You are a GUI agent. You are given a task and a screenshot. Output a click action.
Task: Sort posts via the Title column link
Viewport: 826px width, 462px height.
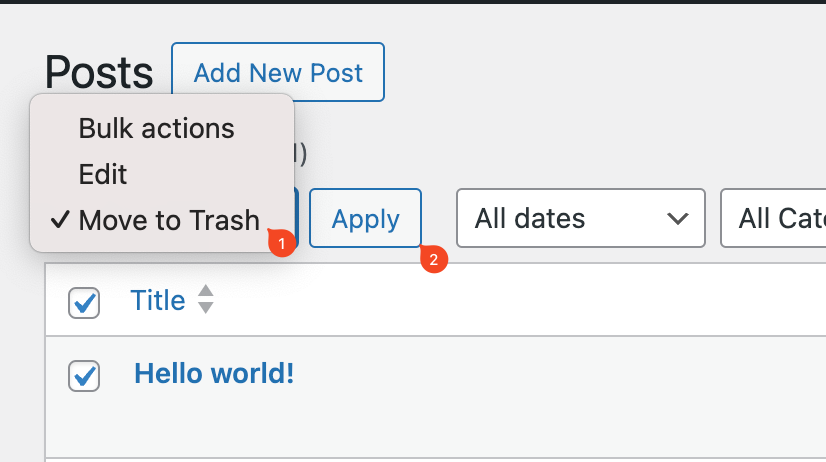[158, 300]
